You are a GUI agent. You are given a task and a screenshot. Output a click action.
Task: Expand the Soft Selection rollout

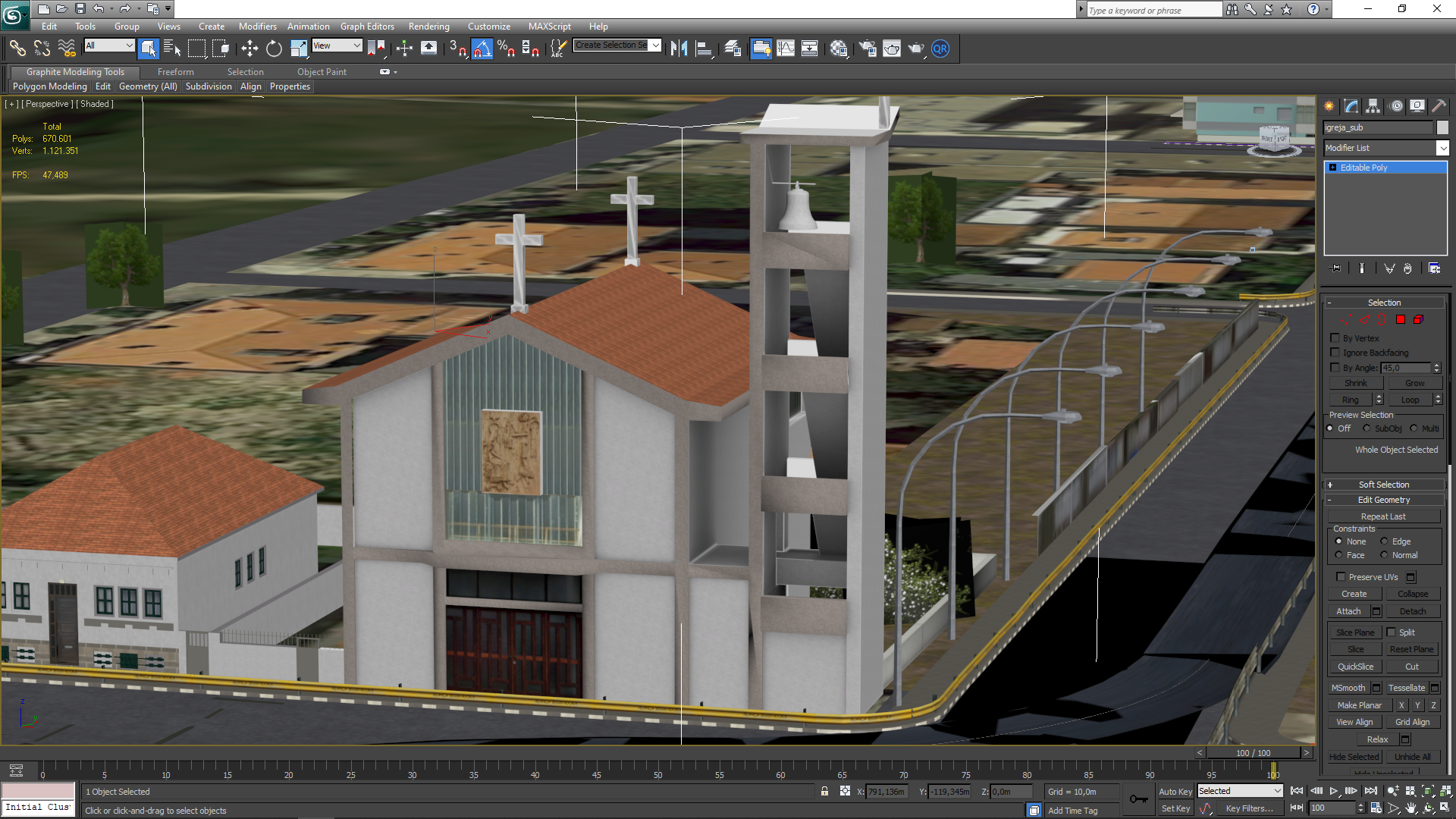coord(1384,485)
